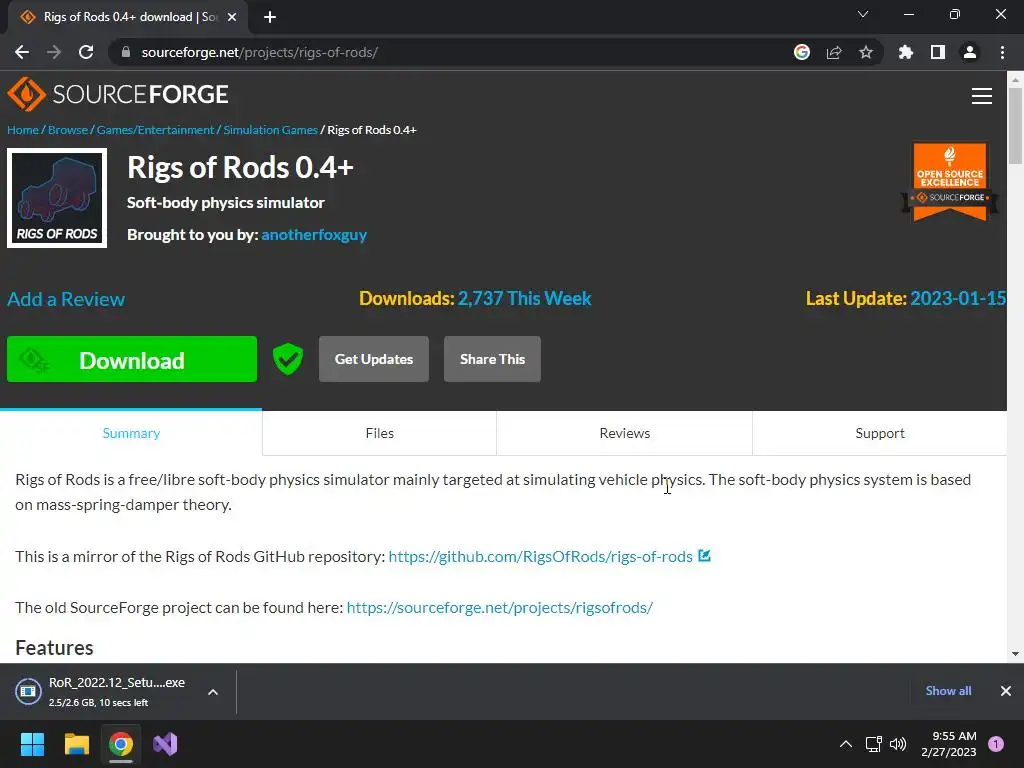Click Games/Entertainment breadcrumb
The height and width of the screenshot is (768, 1024).
(x=155, y=130)
